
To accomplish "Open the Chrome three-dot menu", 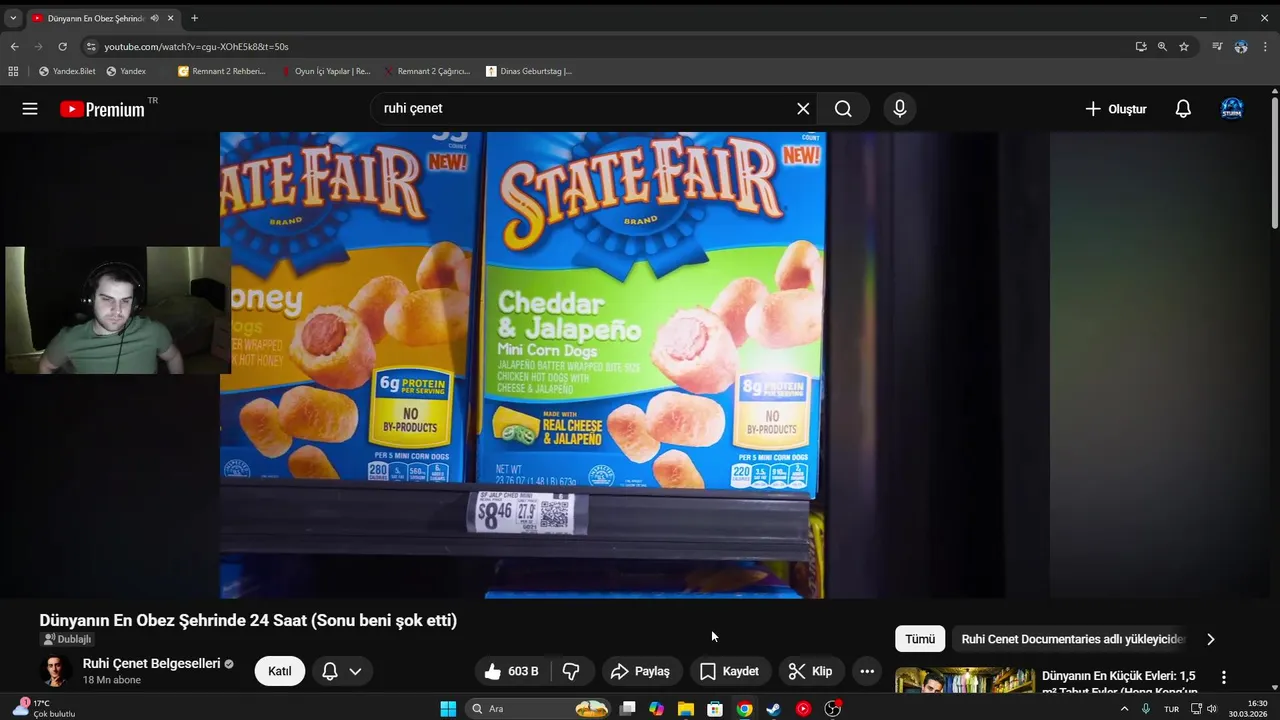I will coord(1266,46).
